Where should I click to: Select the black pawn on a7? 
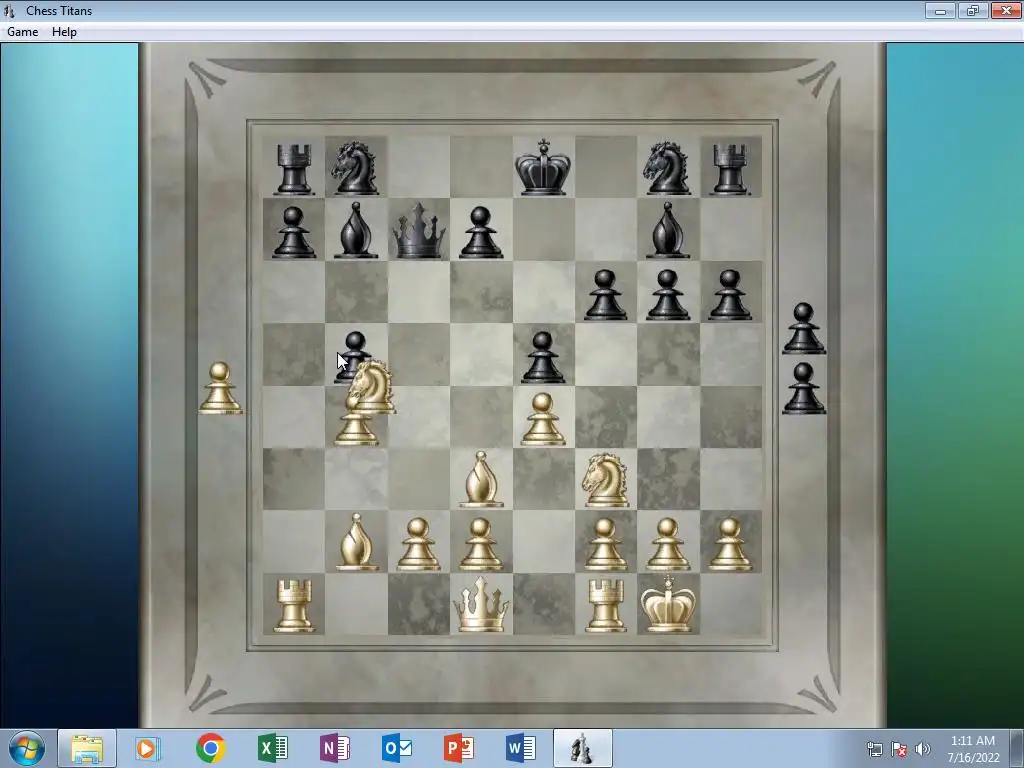(294, 232)
